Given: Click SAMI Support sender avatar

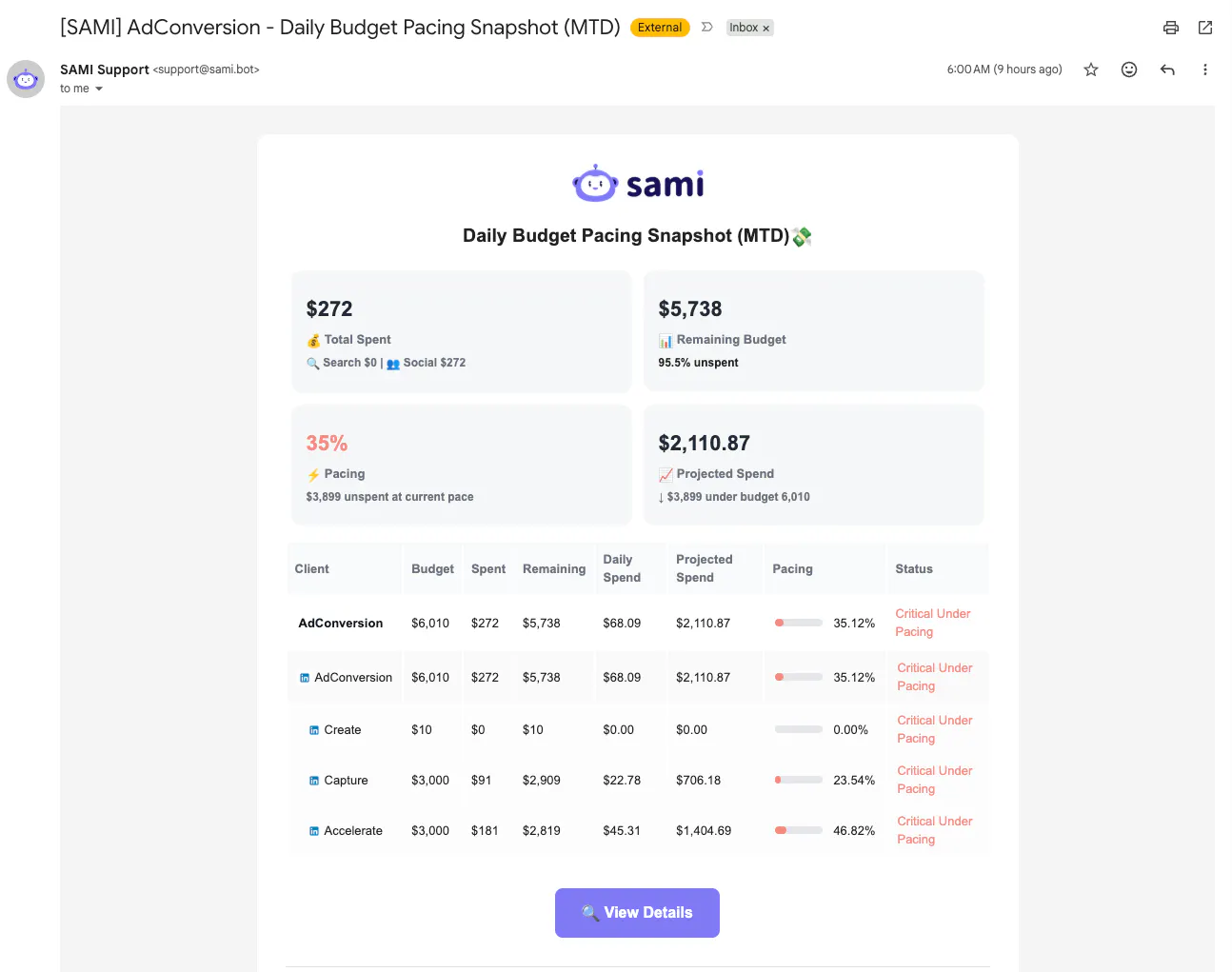Looking at the screenshot, I should (x=26, y=79).
